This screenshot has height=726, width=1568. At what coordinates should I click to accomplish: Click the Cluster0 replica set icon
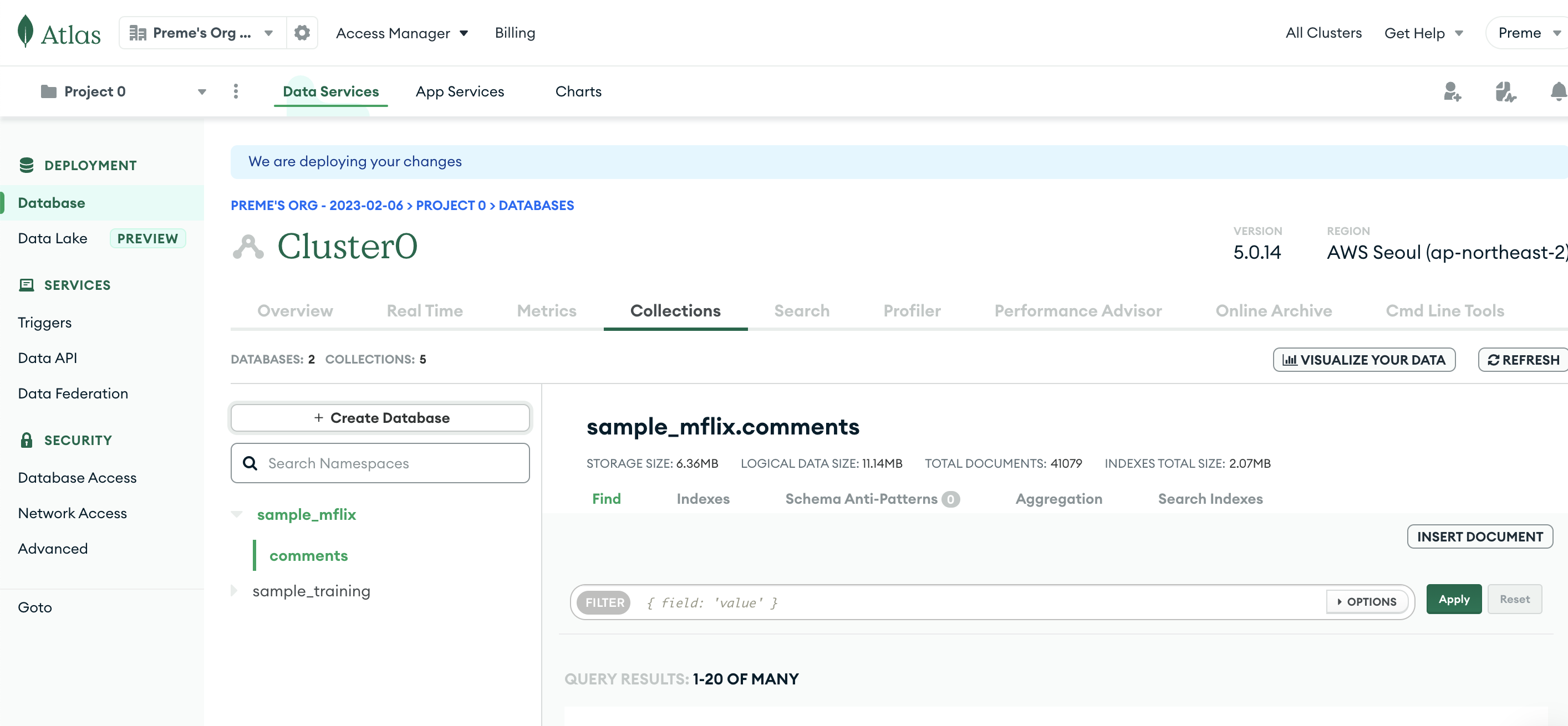coord(248,247)
